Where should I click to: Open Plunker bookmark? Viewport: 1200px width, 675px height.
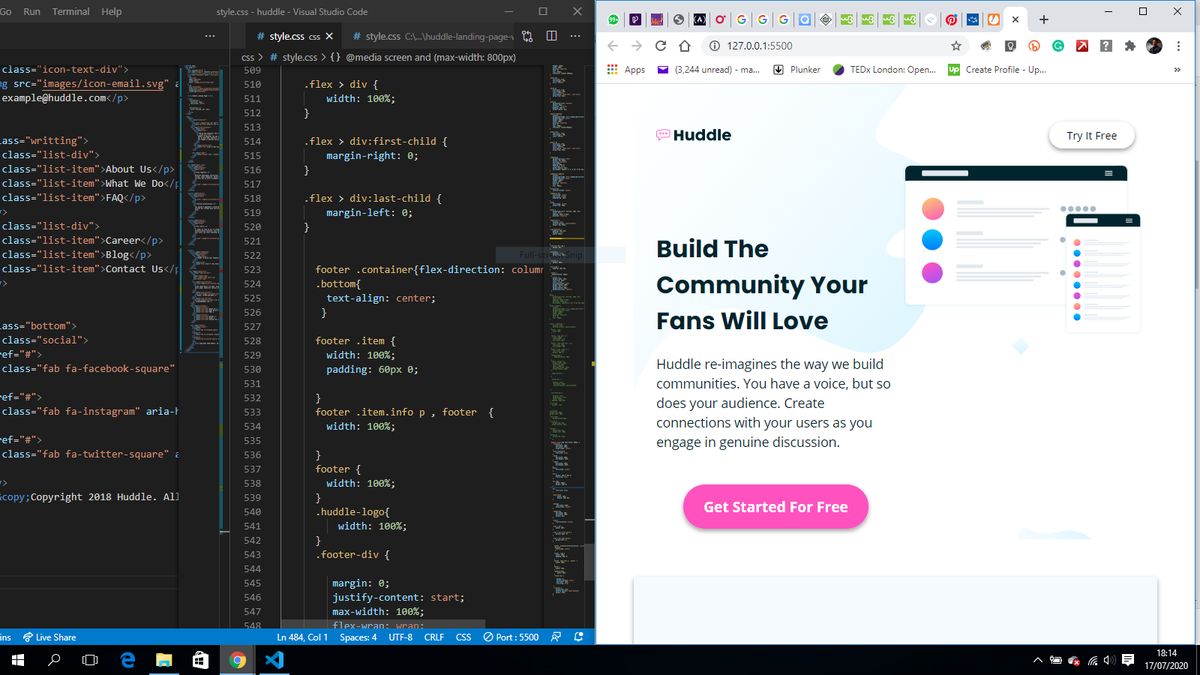[x=797, y=70]
